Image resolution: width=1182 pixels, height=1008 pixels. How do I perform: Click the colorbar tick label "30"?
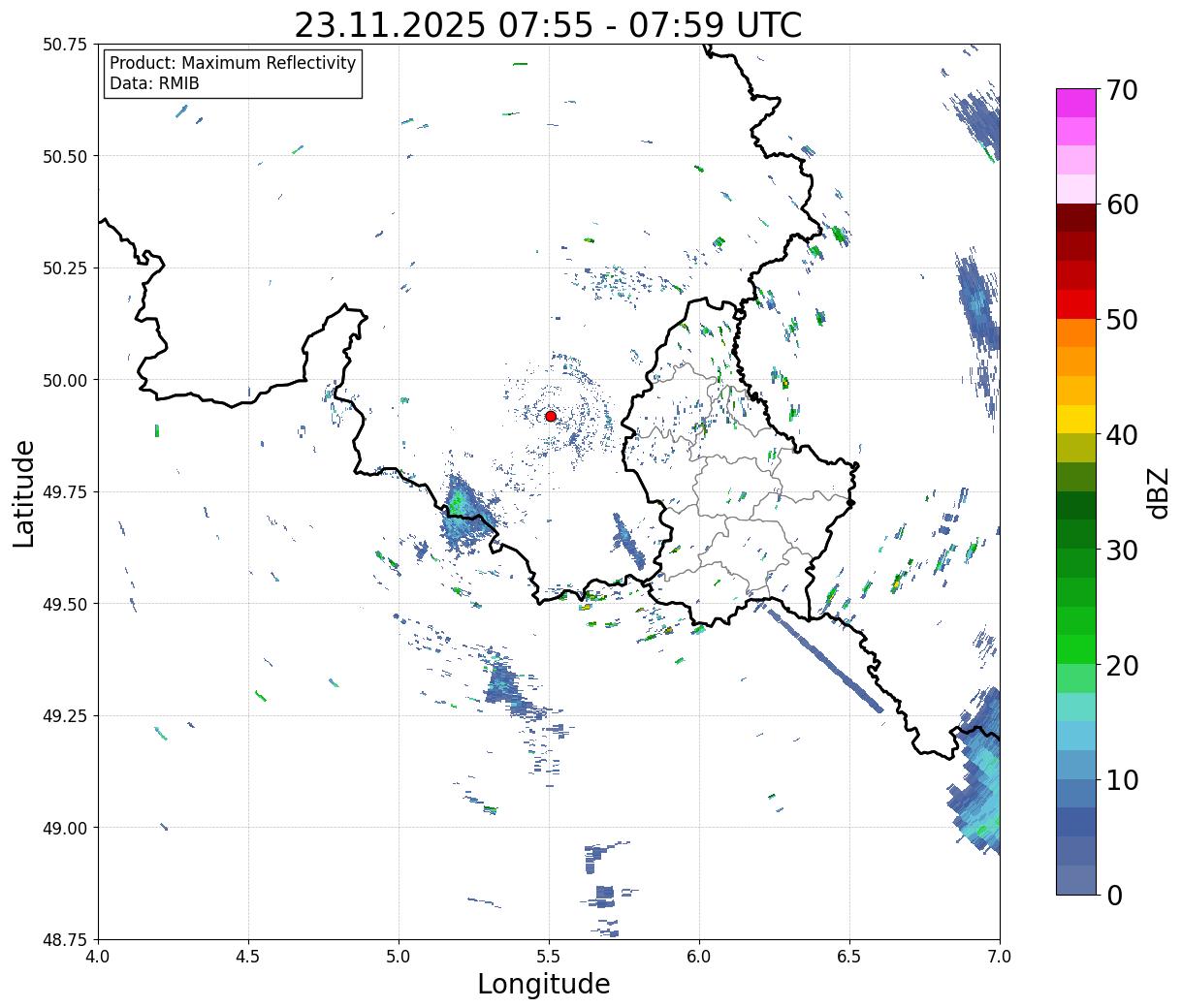pos(1122,550)
